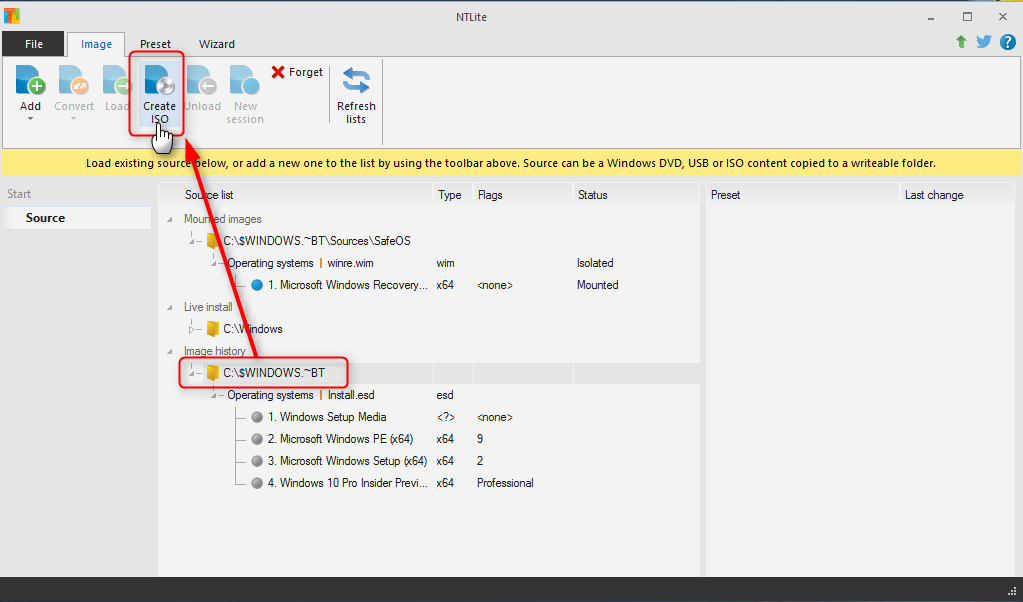1023x602 pixels.
Task: Select 4. Windows 10 Pro Insider Preview entry
Action: [x=348, y=483]
